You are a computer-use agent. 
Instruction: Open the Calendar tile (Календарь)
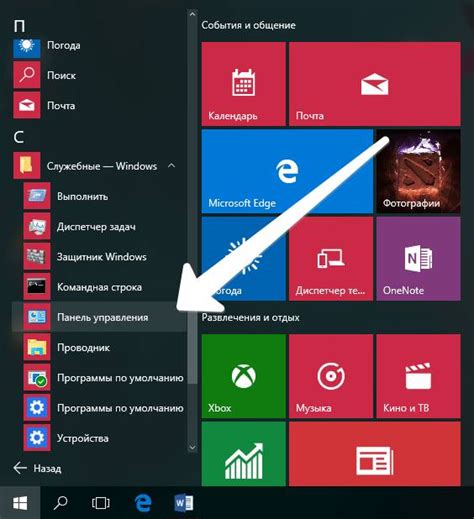tap(243, 84)
